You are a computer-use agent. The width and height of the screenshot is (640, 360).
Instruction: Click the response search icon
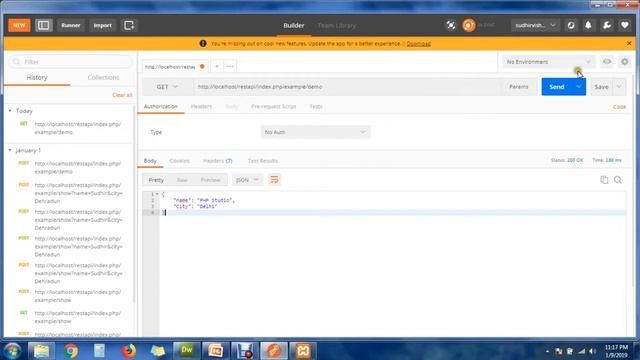[618, 180]
